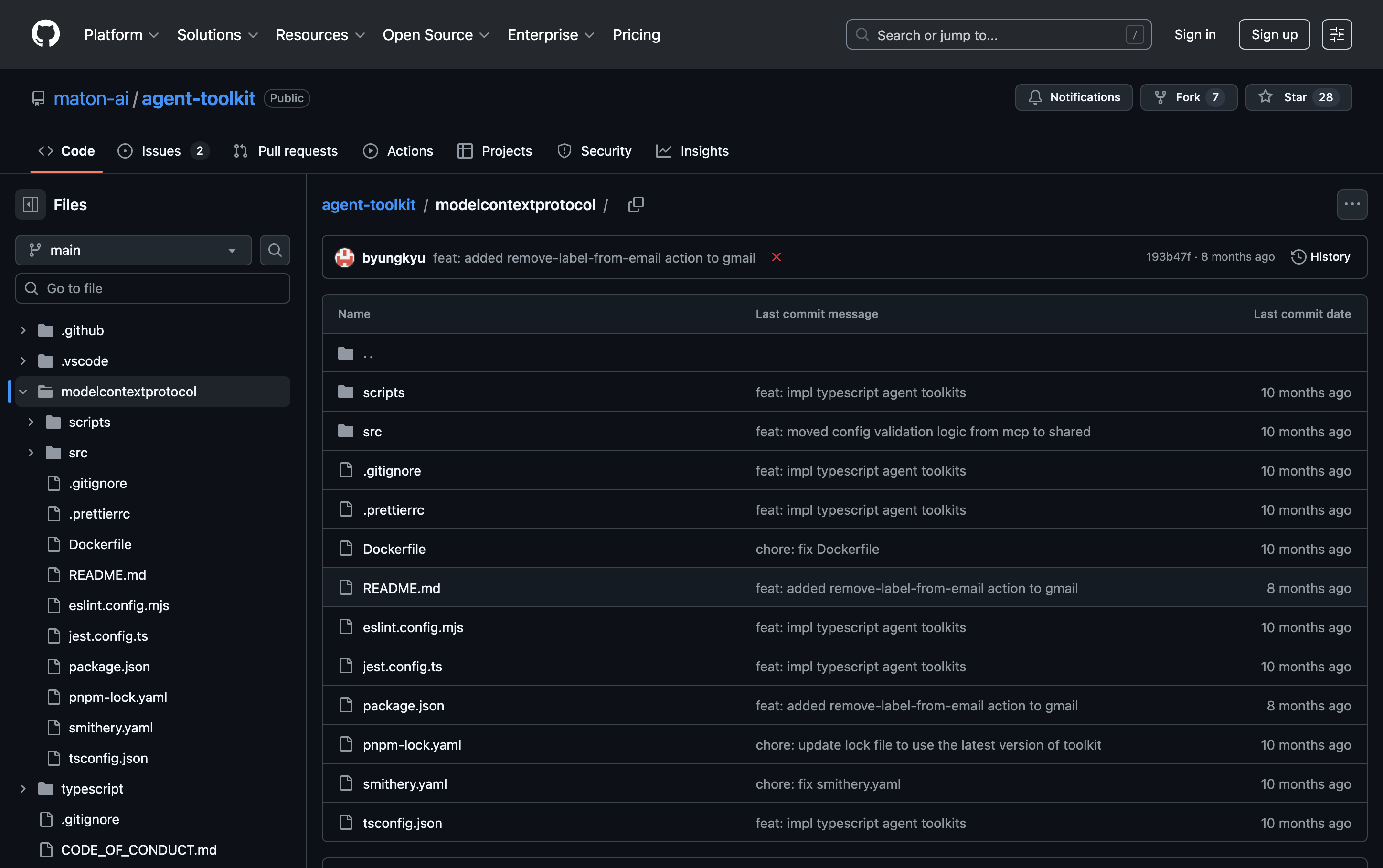The width and height of the screenshot is (1383, 868).
Task: Open the three-dot more options menu
Action: click(1351, 204)
